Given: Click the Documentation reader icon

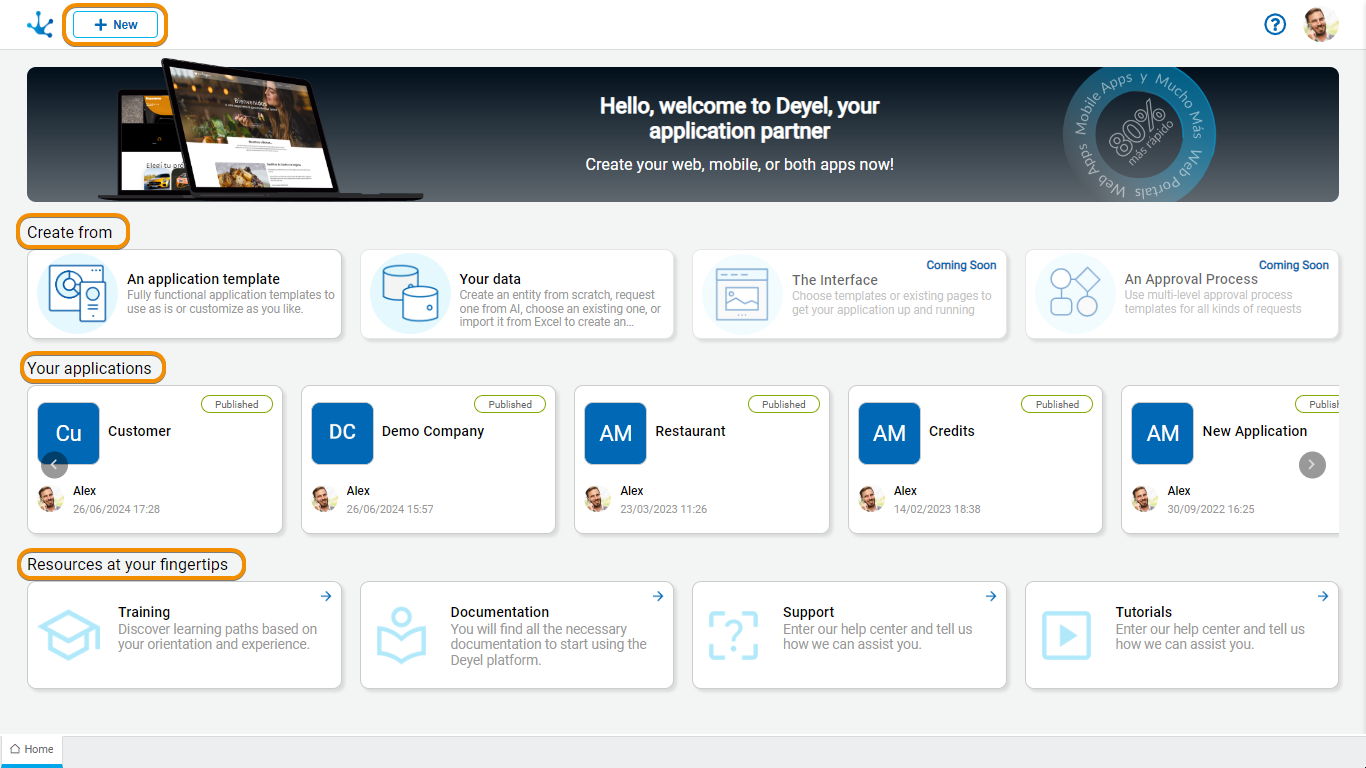Looking at the screenshot, I should point(401,635).
